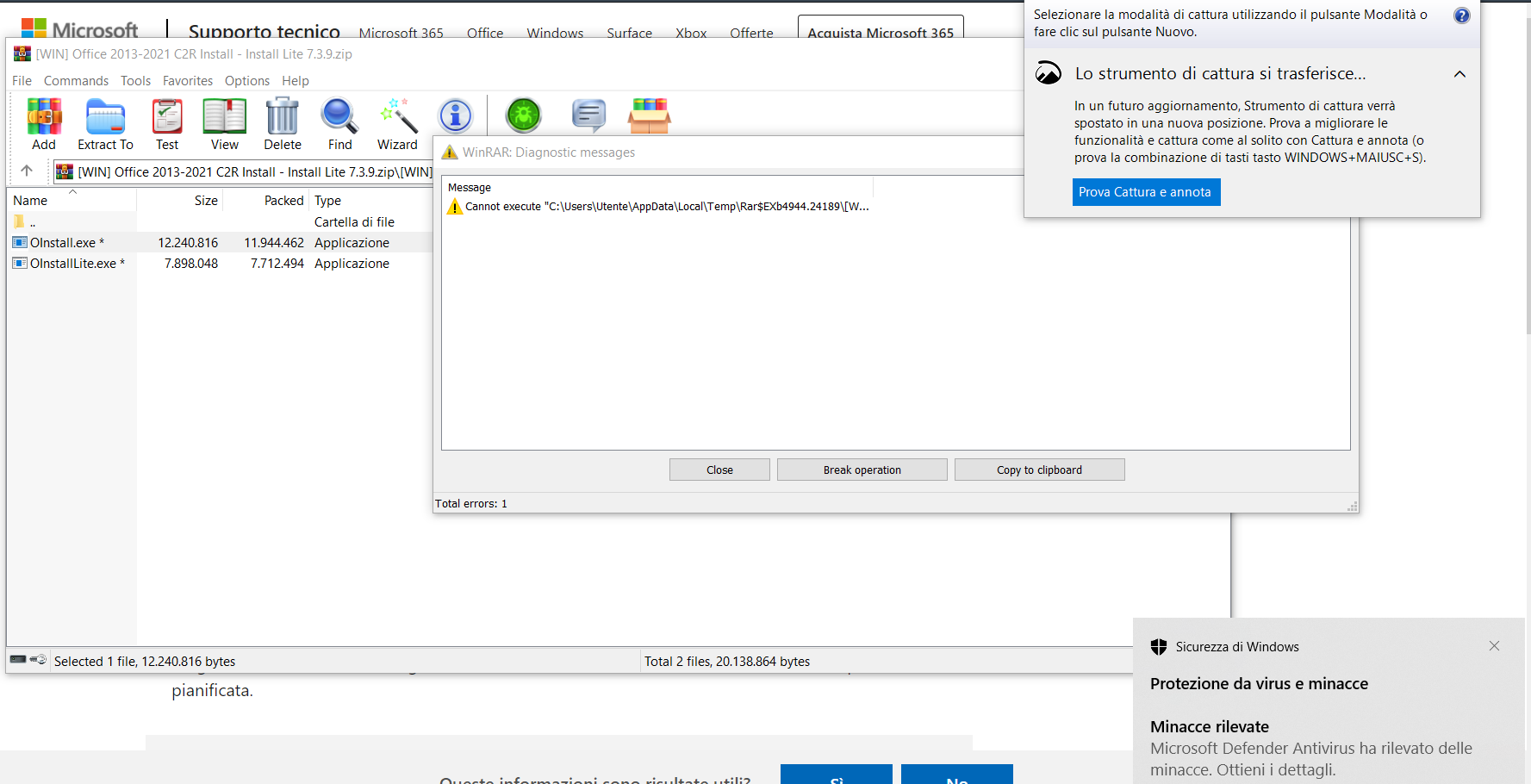Click the Snipping Tool help question icon
Image resolution: width=1531 pixels, height=784 pixels.
click(1462, 16)
